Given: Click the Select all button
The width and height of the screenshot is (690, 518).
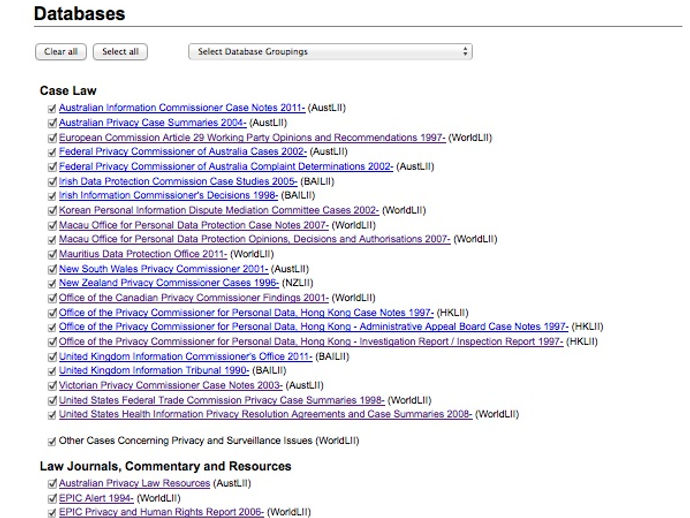Looking at the screenshot, I should point(120,52).
